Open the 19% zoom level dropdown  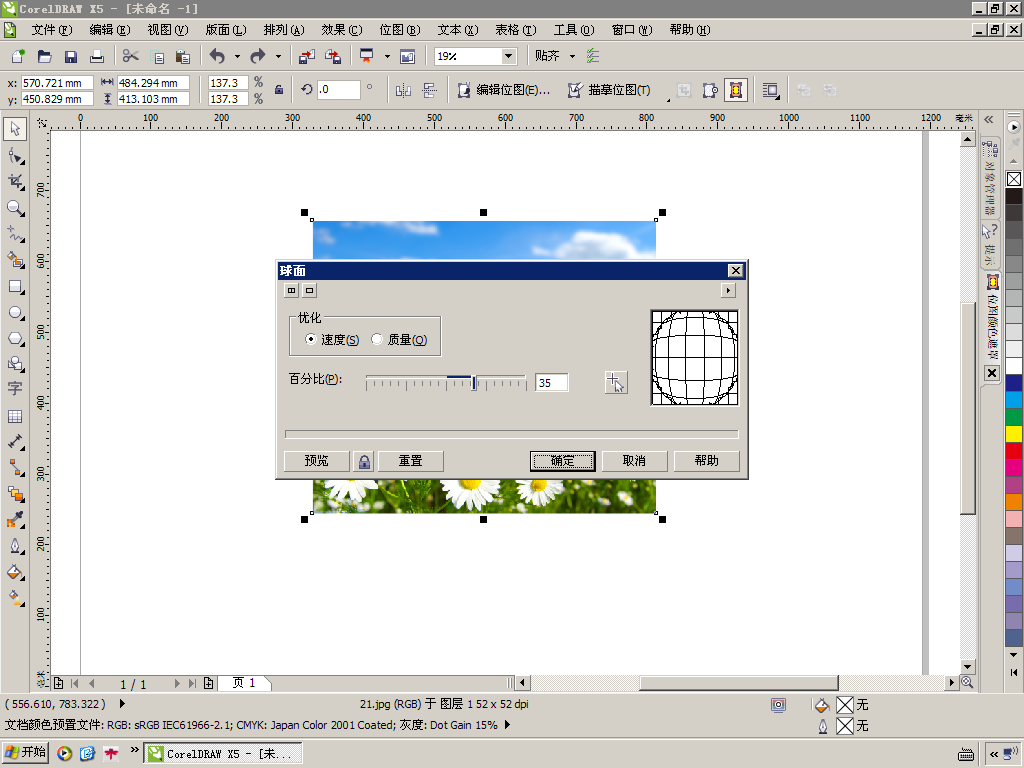click(x=509, y=56)
